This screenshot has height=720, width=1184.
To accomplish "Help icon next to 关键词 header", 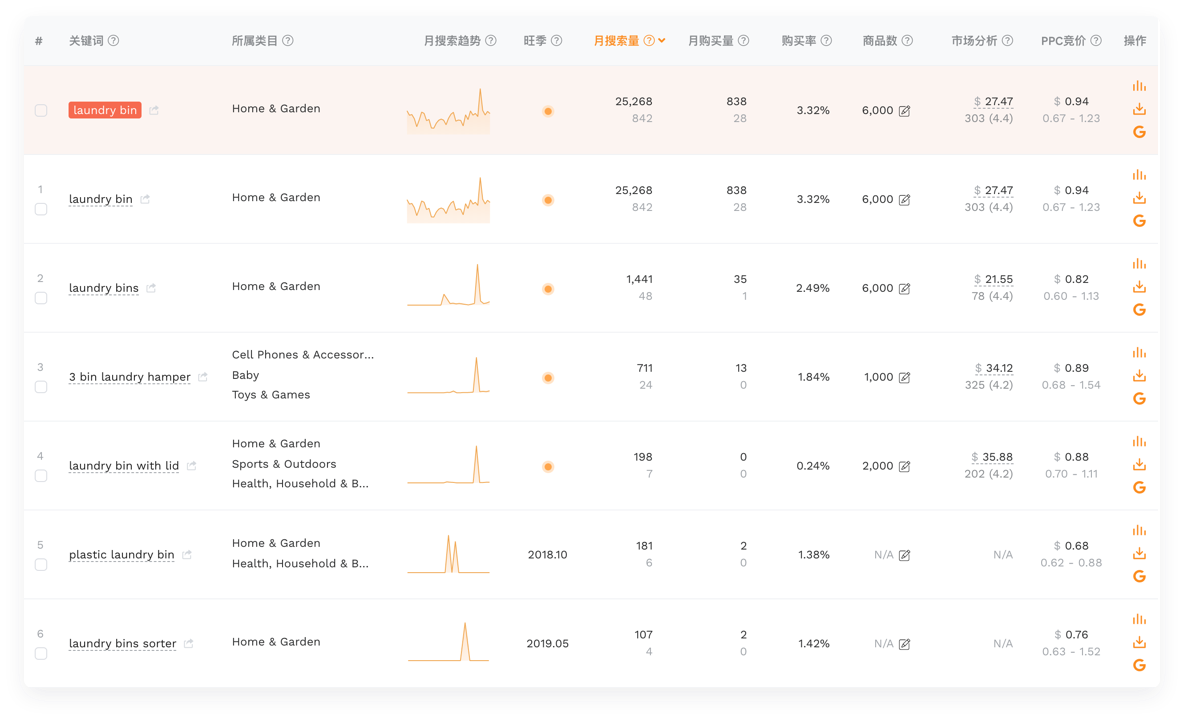I will tap(113, 41).
